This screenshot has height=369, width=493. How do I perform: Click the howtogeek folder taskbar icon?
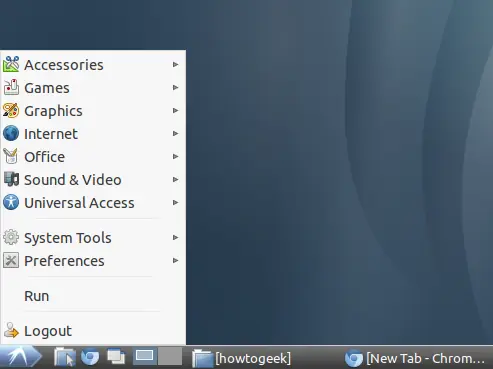pyautogui.click(x=202, y=358)
